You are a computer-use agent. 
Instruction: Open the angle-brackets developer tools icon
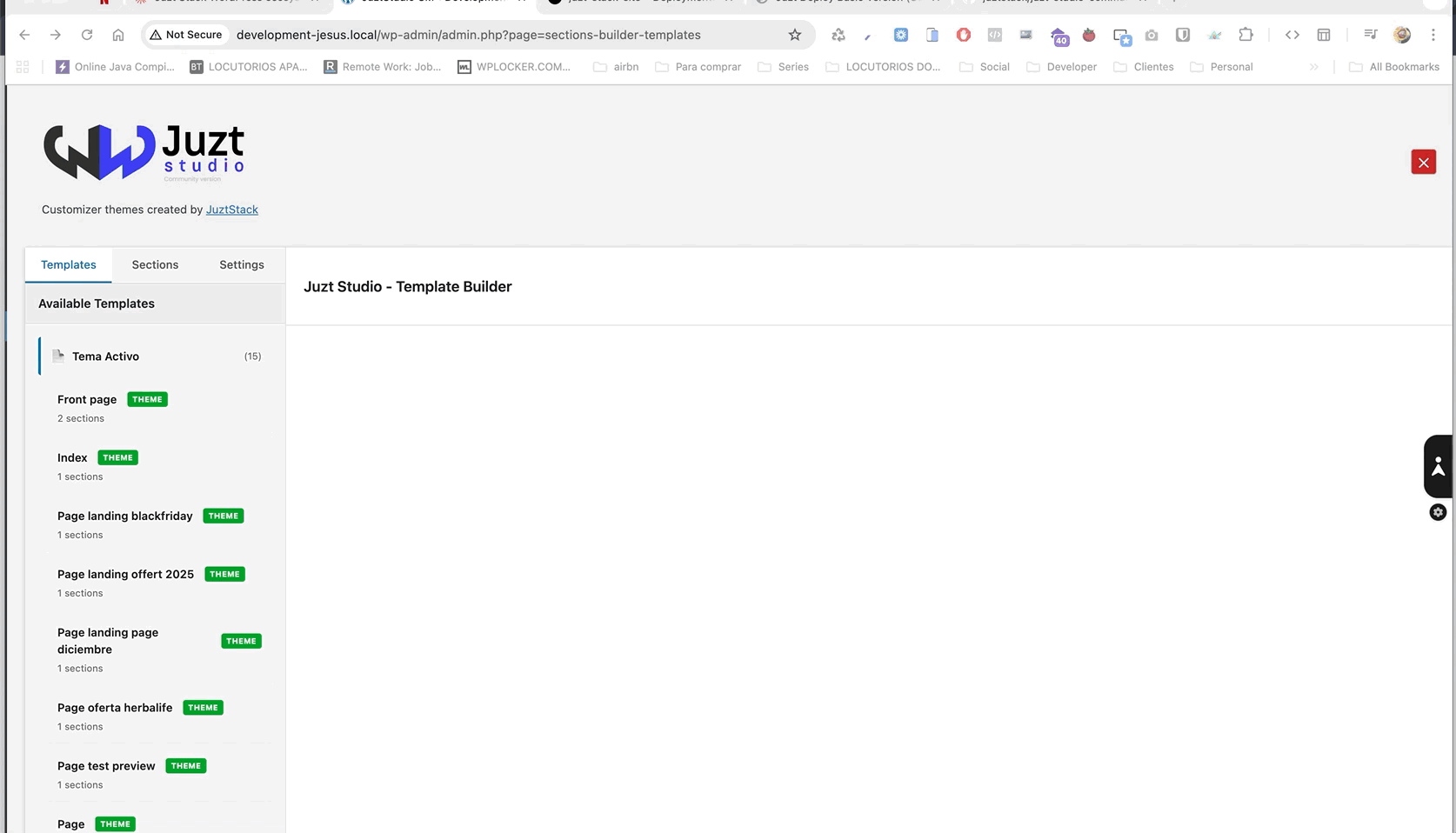[x=1292, y=35]
